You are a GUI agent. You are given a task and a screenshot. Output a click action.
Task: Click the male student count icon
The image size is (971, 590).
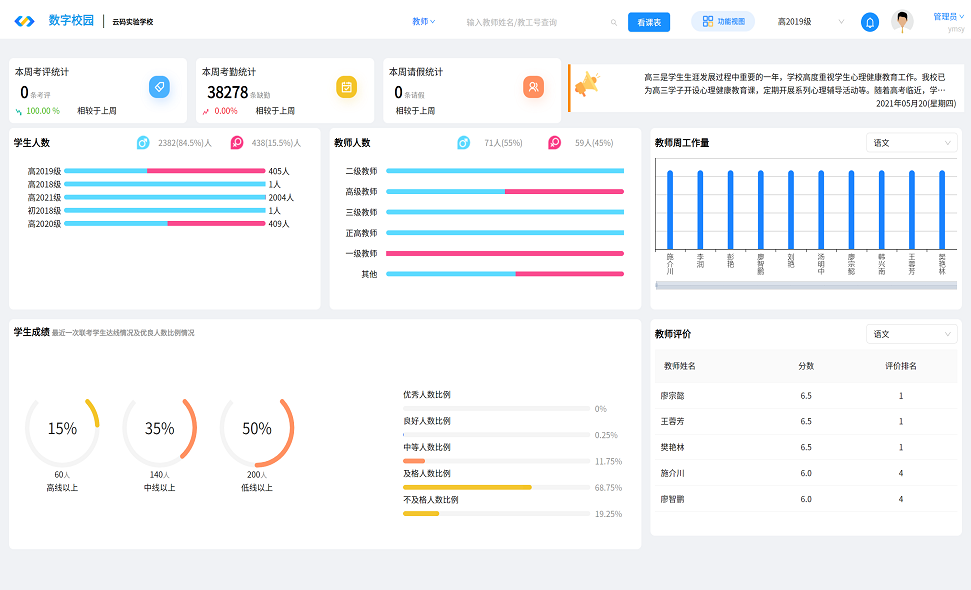point(143,143)
